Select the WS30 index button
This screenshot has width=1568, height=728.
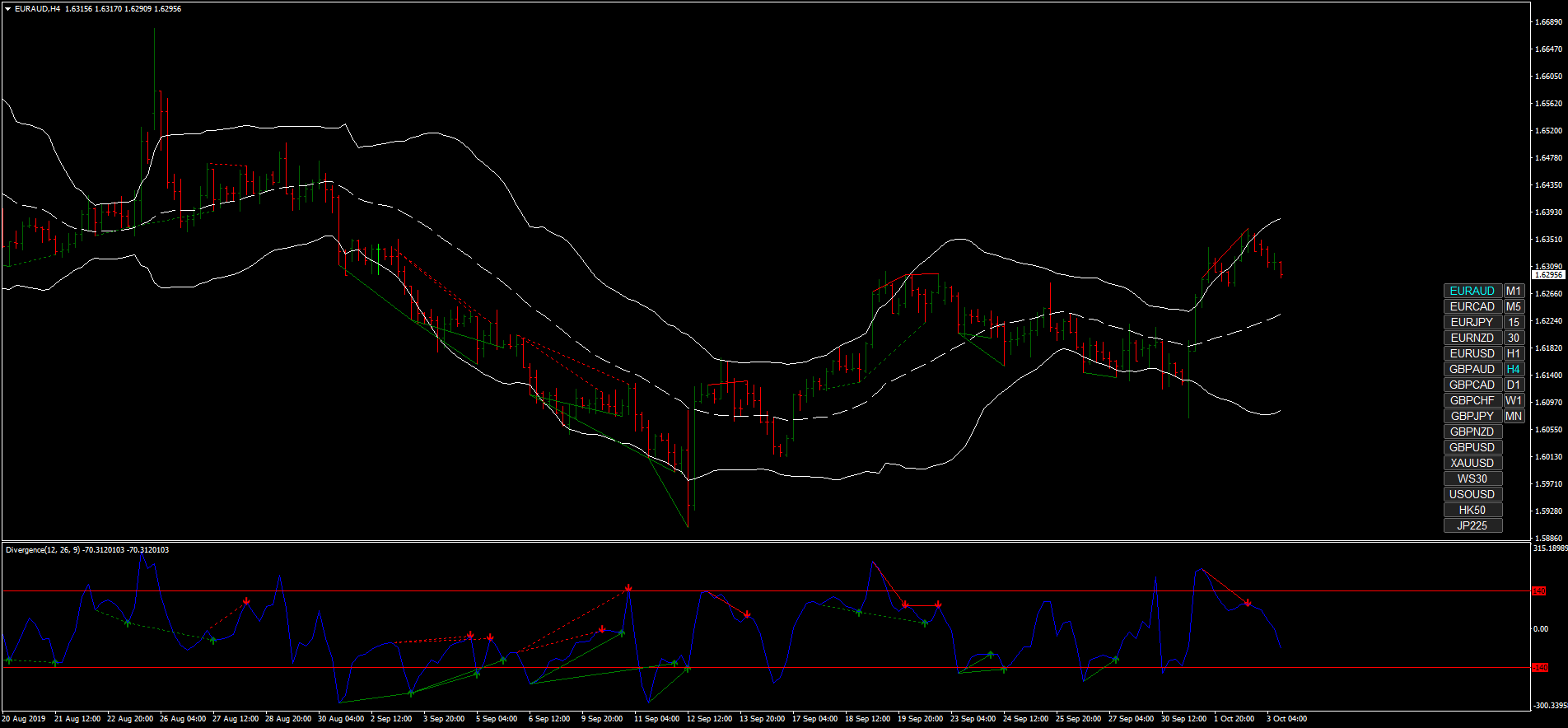pyautogui.click(x=1472, y=478)
